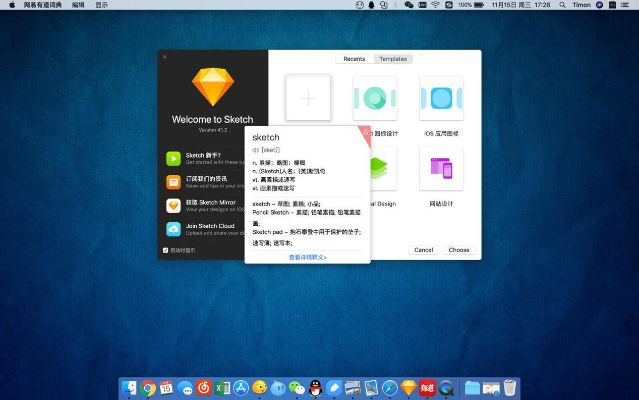The height and width of the screenshot is (400, 639).
Task: Open Calendar in the dock
Action: 167,388
